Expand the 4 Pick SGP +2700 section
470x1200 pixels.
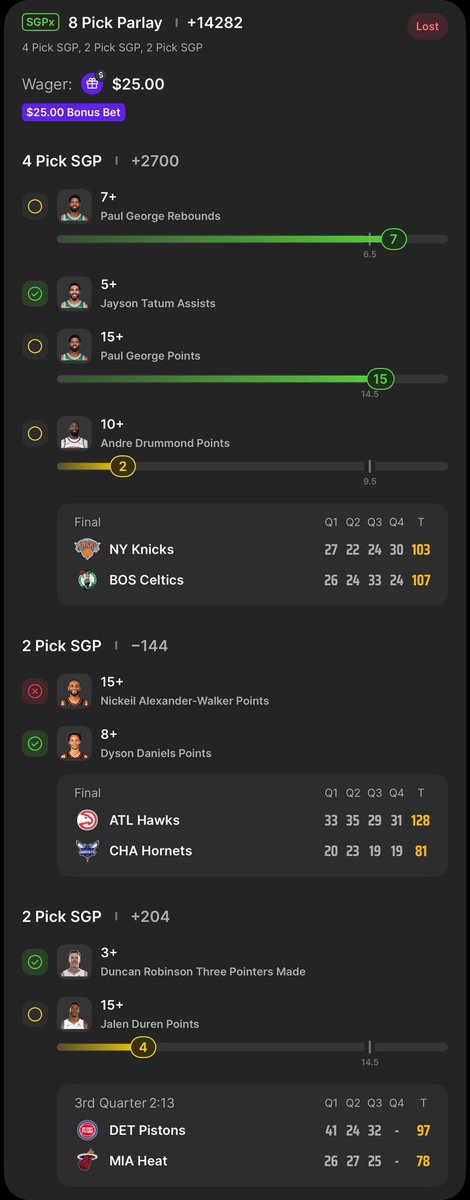[101, 161]
